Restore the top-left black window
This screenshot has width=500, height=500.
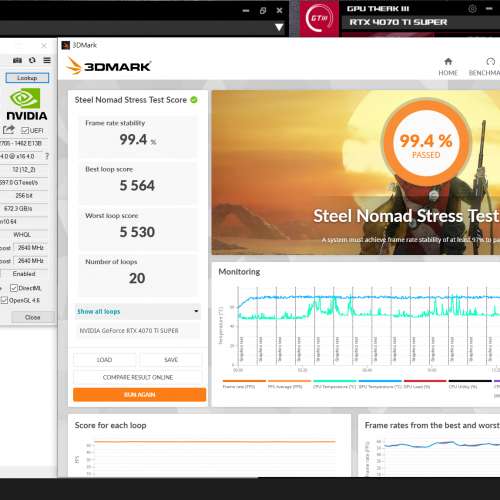click(263, 11)
